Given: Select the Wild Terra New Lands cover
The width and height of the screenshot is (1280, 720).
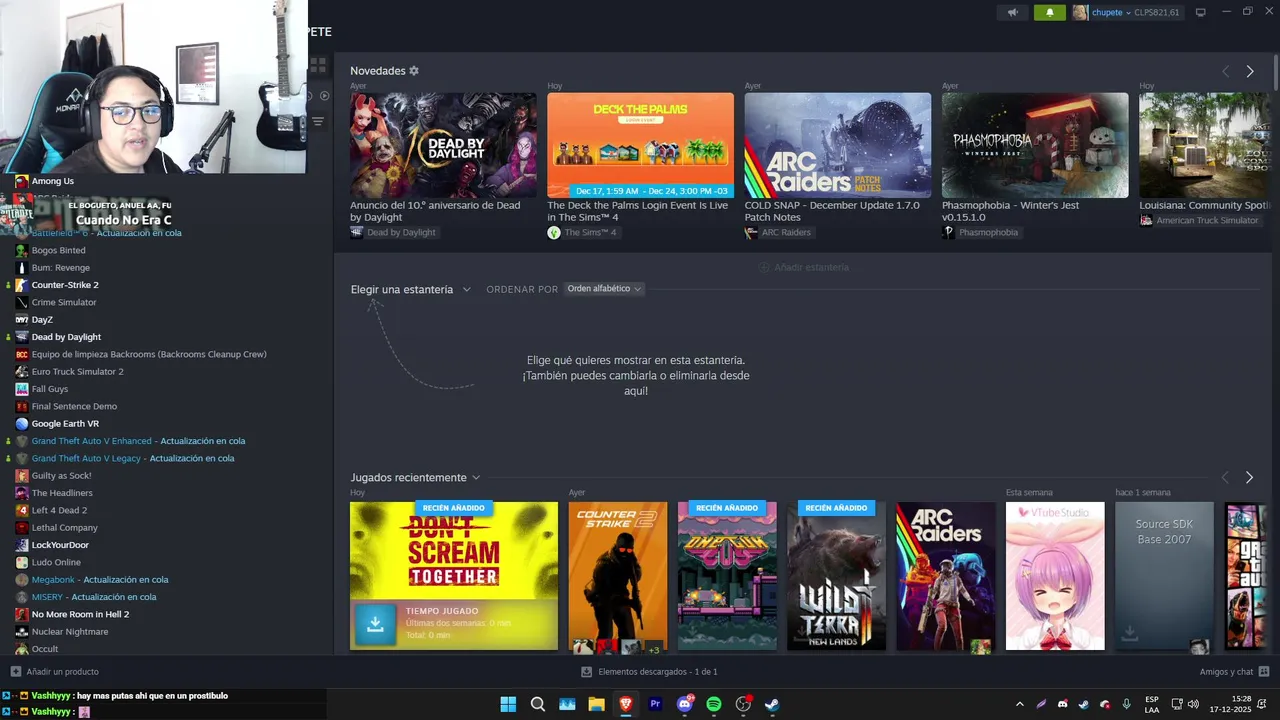Looking at the screenshot, I should [836, 576].
